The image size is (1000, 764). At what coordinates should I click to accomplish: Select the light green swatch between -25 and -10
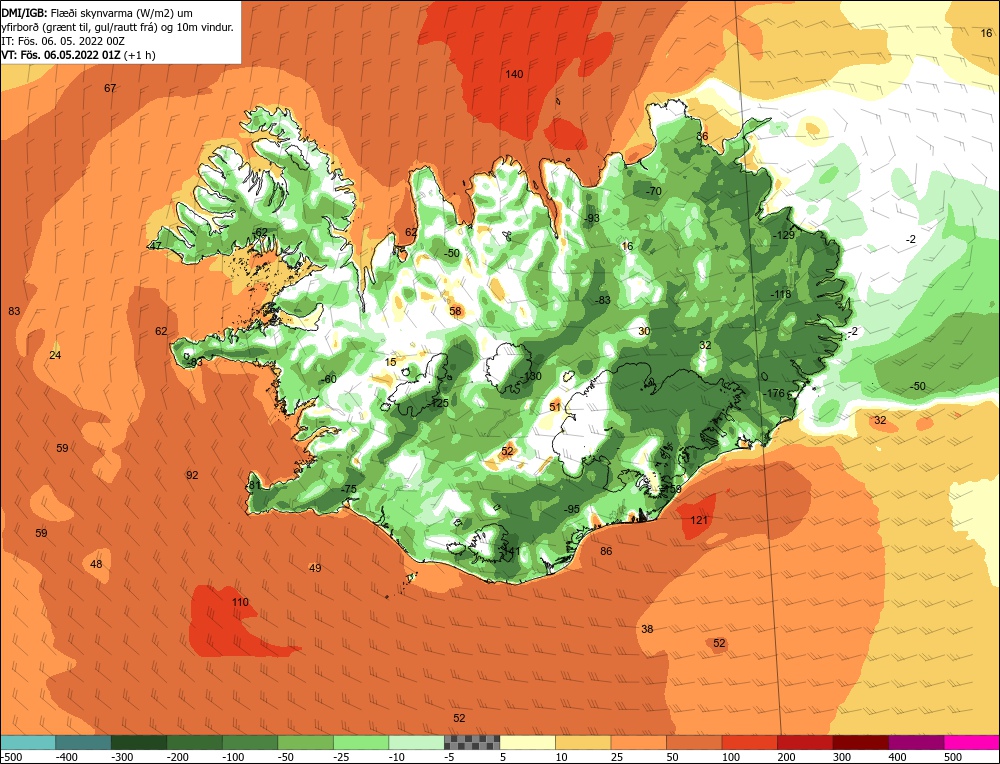tap(361, 742)
